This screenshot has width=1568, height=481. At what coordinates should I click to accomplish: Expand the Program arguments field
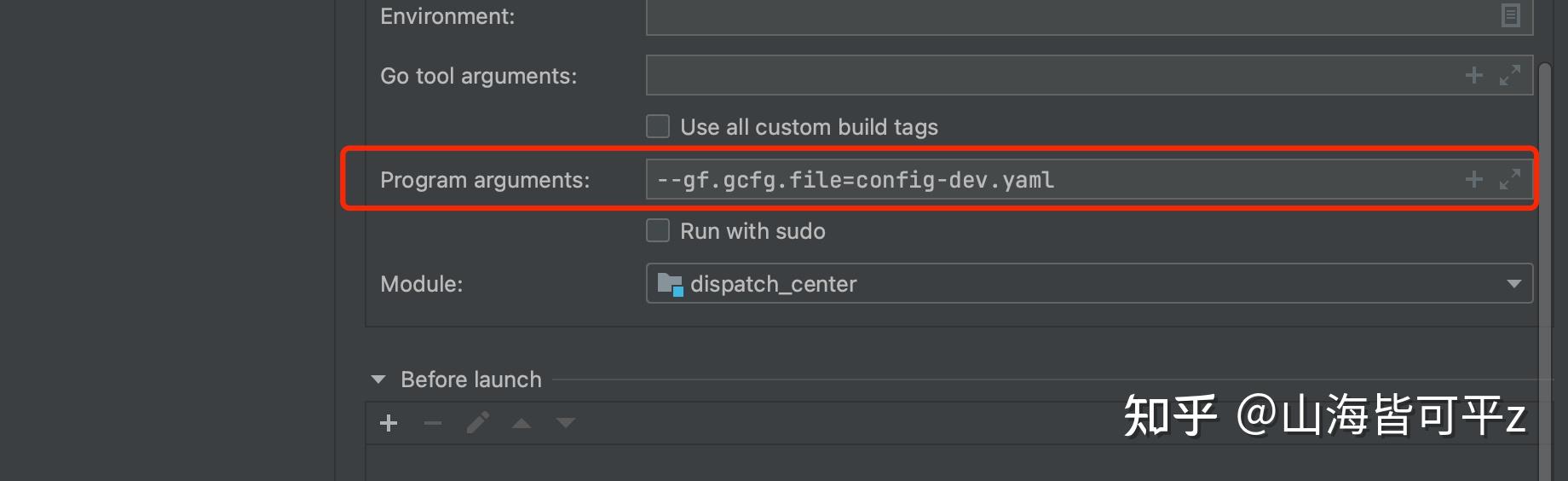(x=1510, y=180)
